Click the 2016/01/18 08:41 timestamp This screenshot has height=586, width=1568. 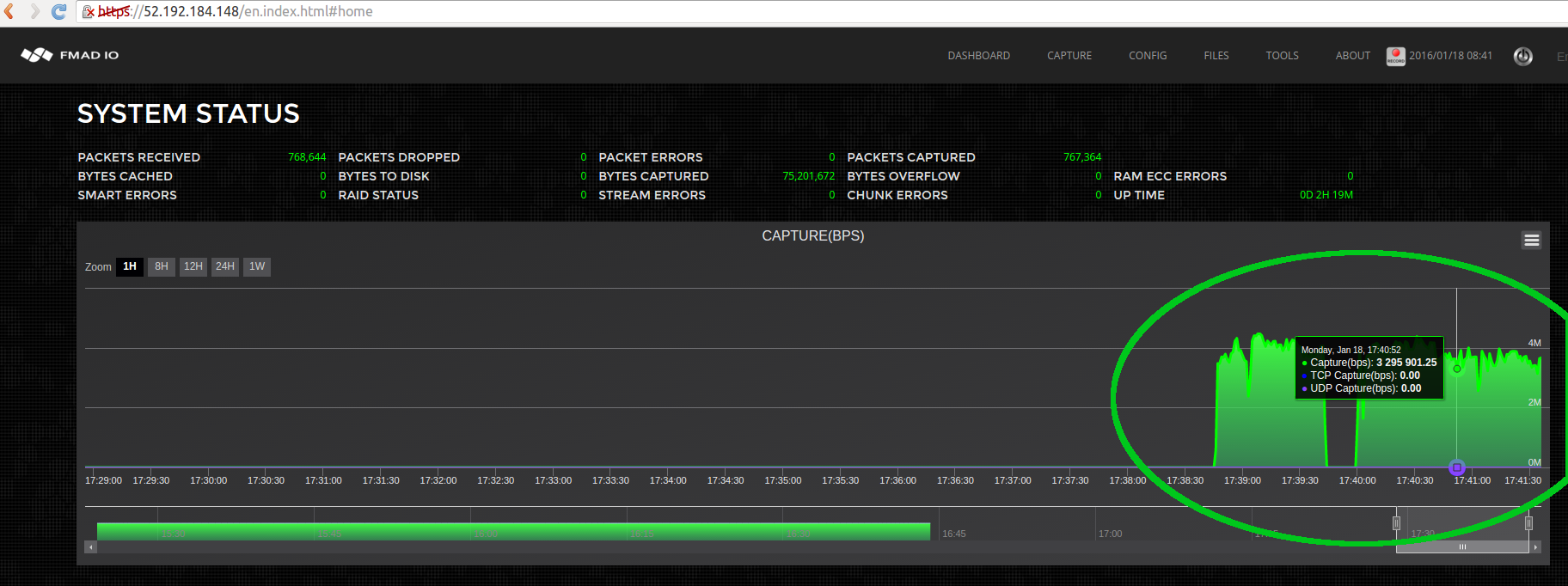(1450, 55)
